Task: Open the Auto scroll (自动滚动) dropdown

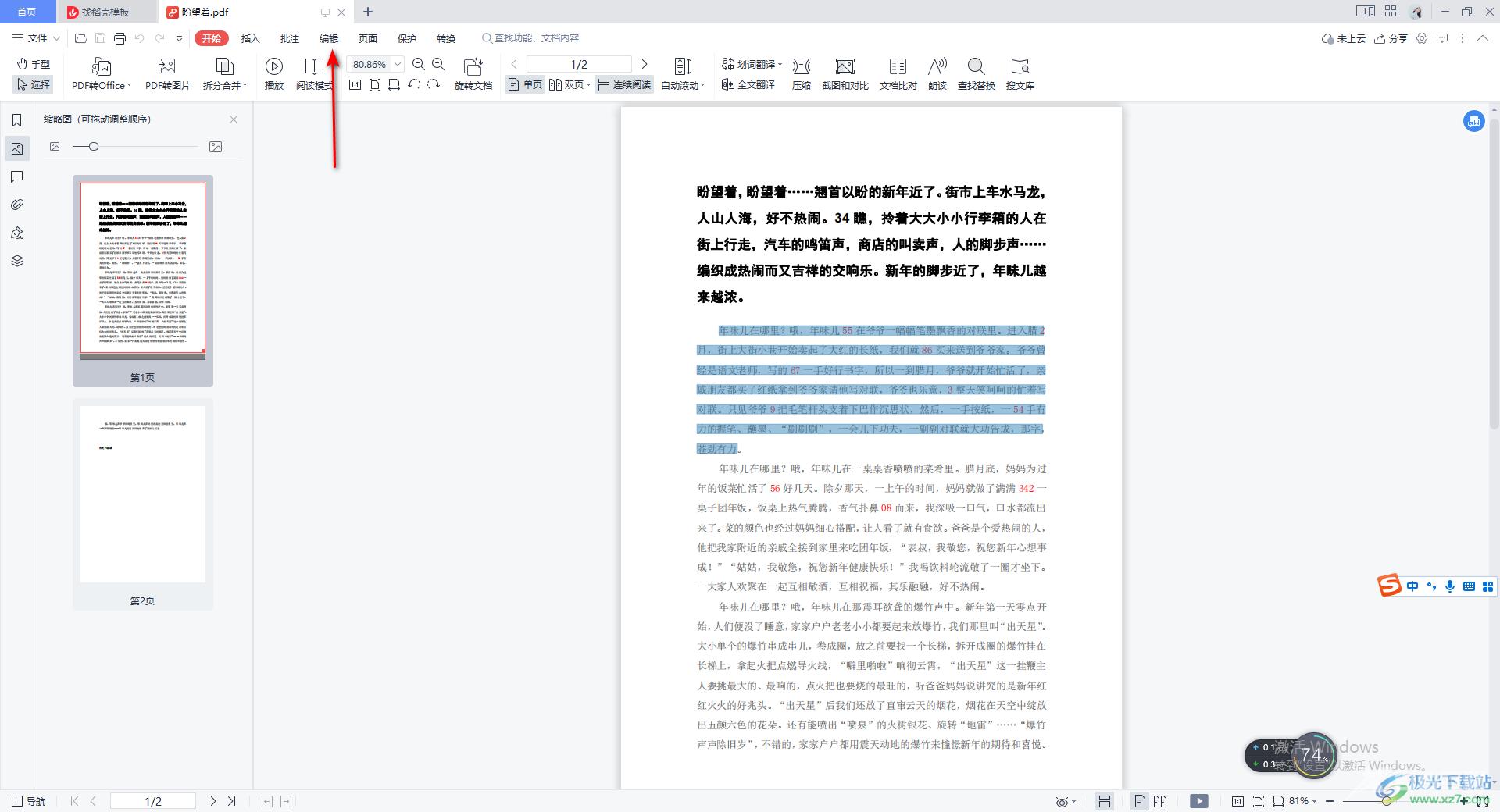Action: point(683,74)
